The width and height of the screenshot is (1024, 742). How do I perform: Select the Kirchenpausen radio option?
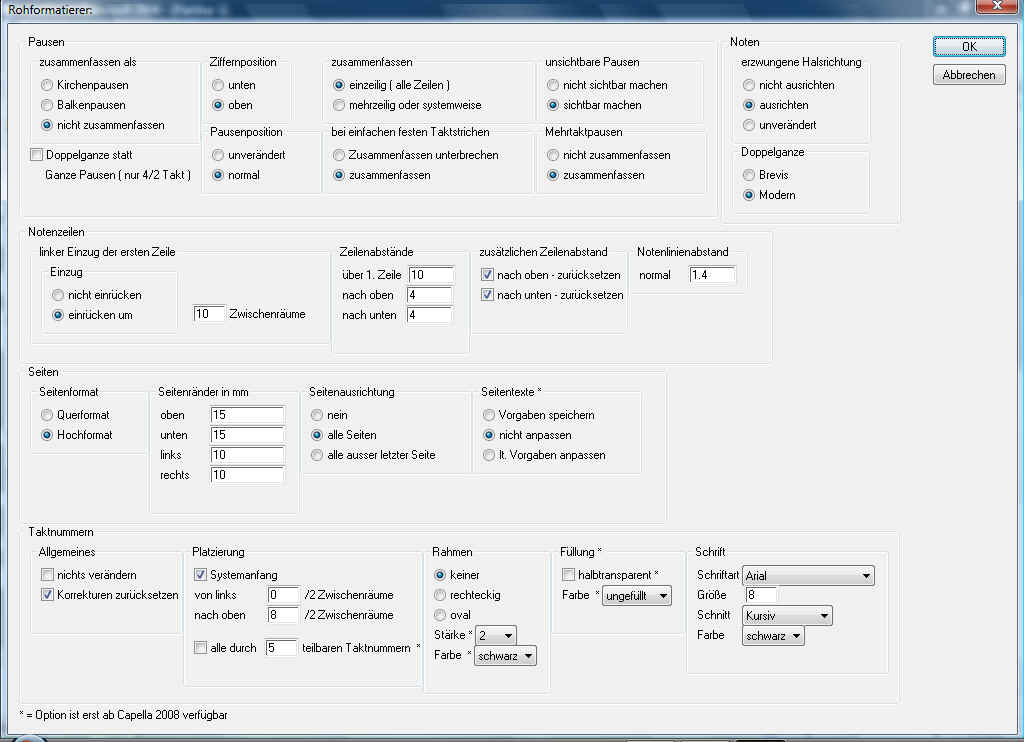coord(47,85)
